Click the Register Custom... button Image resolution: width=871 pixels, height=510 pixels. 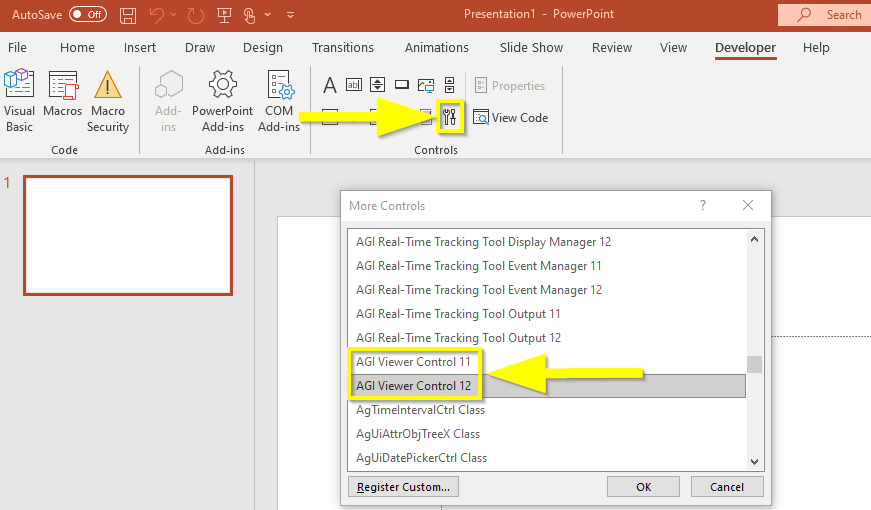403,487
